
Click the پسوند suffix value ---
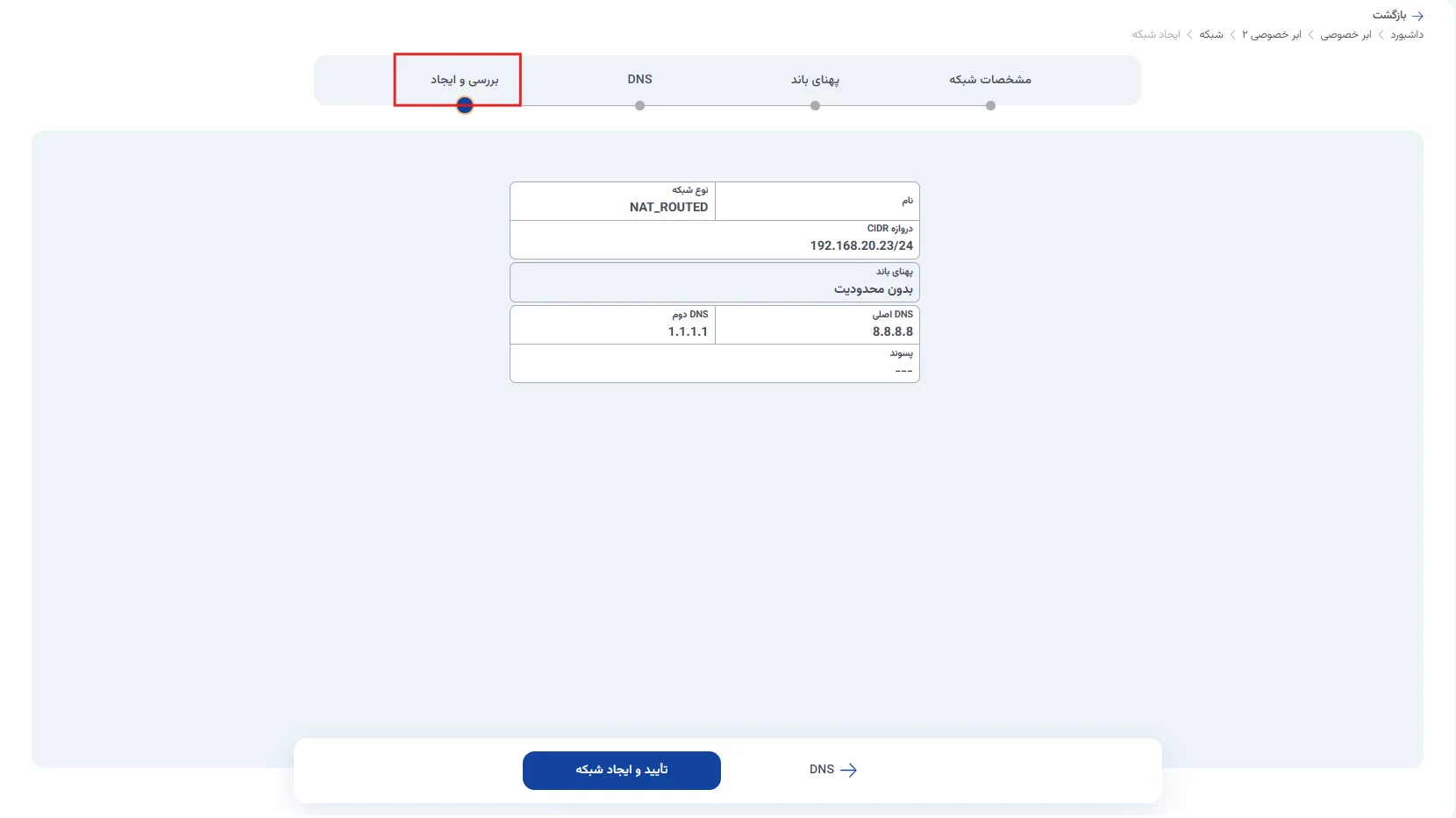(x=904, y=372)
